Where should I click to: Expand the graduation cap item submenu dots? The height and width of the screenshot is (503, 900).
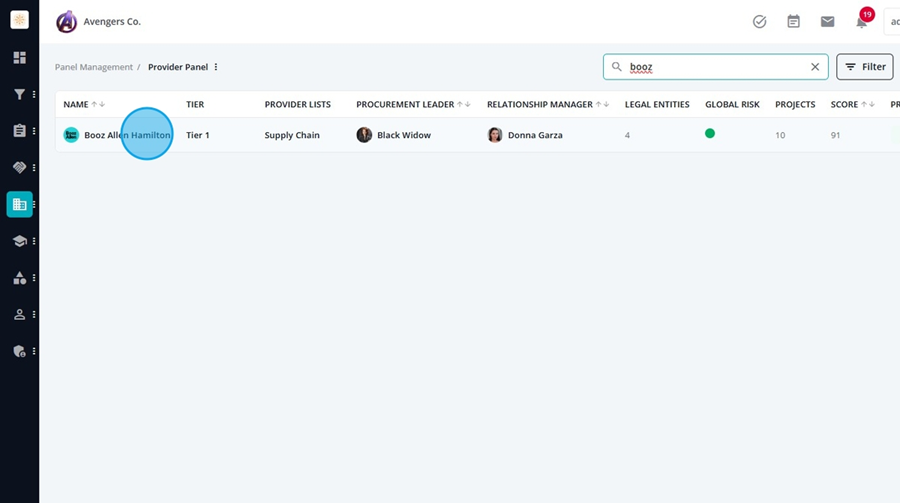[34, 241]
